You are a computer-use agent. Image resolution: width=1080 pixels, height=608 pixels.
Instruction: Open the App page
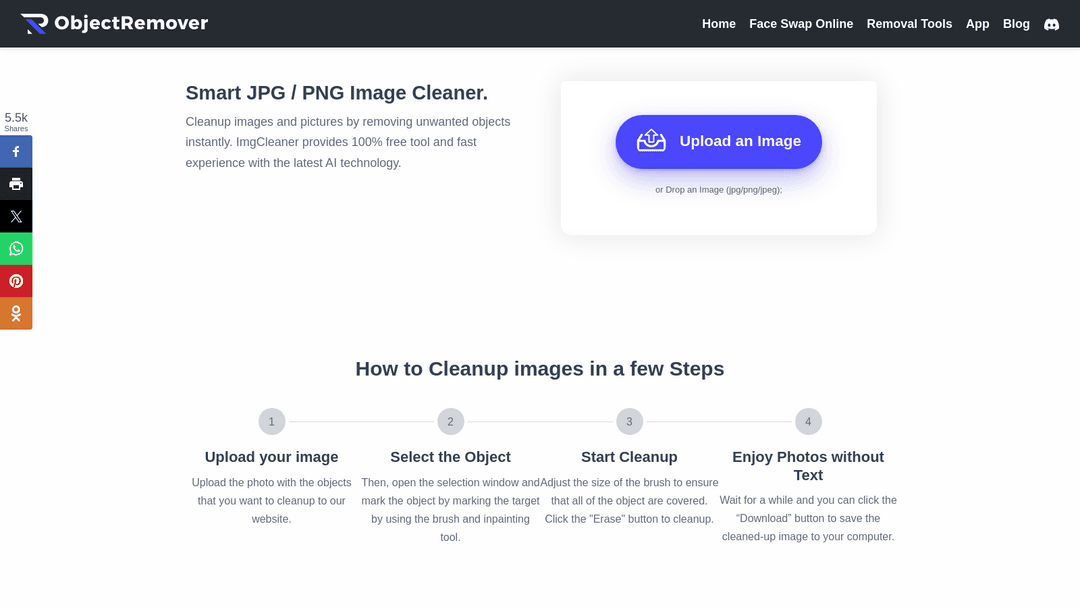click(977, 24)
